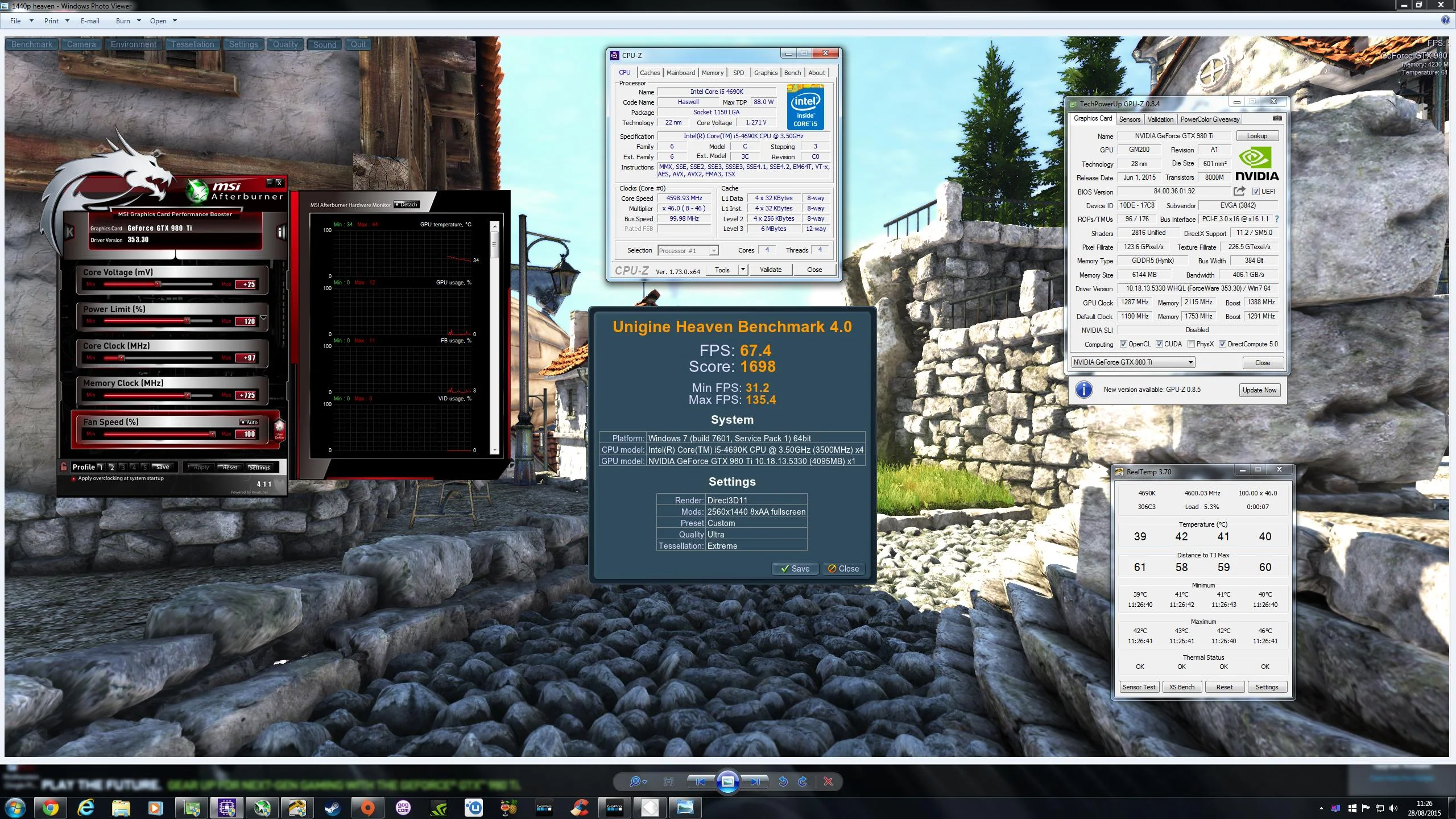Click Save in Heaven Benchmark results
The height and width of the screenshot is (819, 1456).
(x=795, y=569)
